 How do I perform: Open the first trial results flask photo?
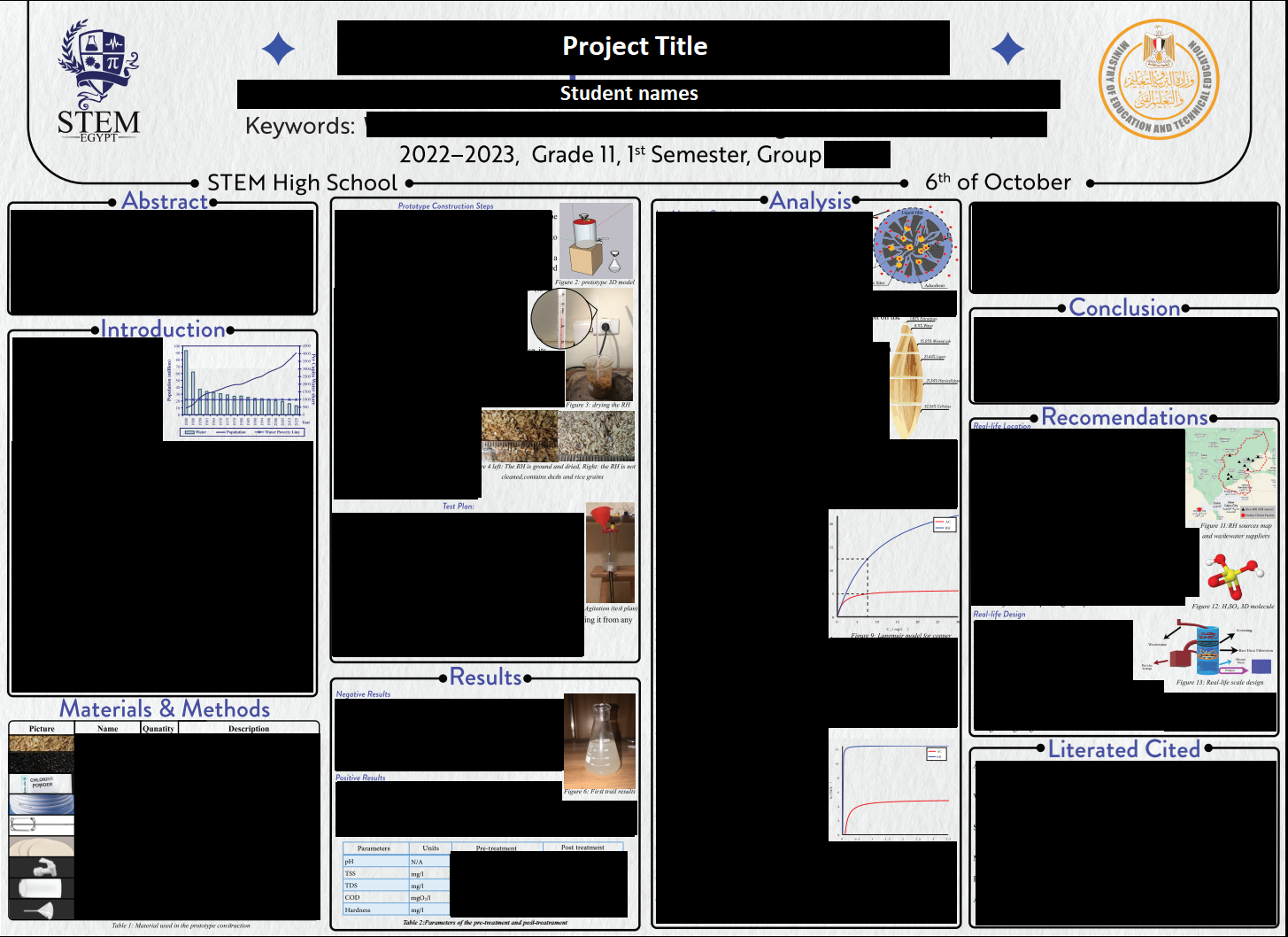(x=599, y=740)
